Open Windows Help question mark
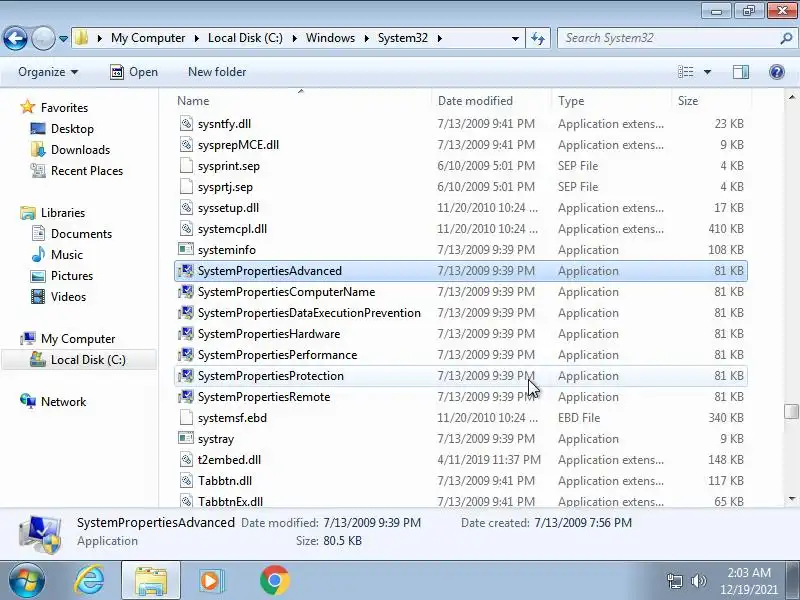Image resolution: width=800 pixels, height=600 pixels. (777, 72)
